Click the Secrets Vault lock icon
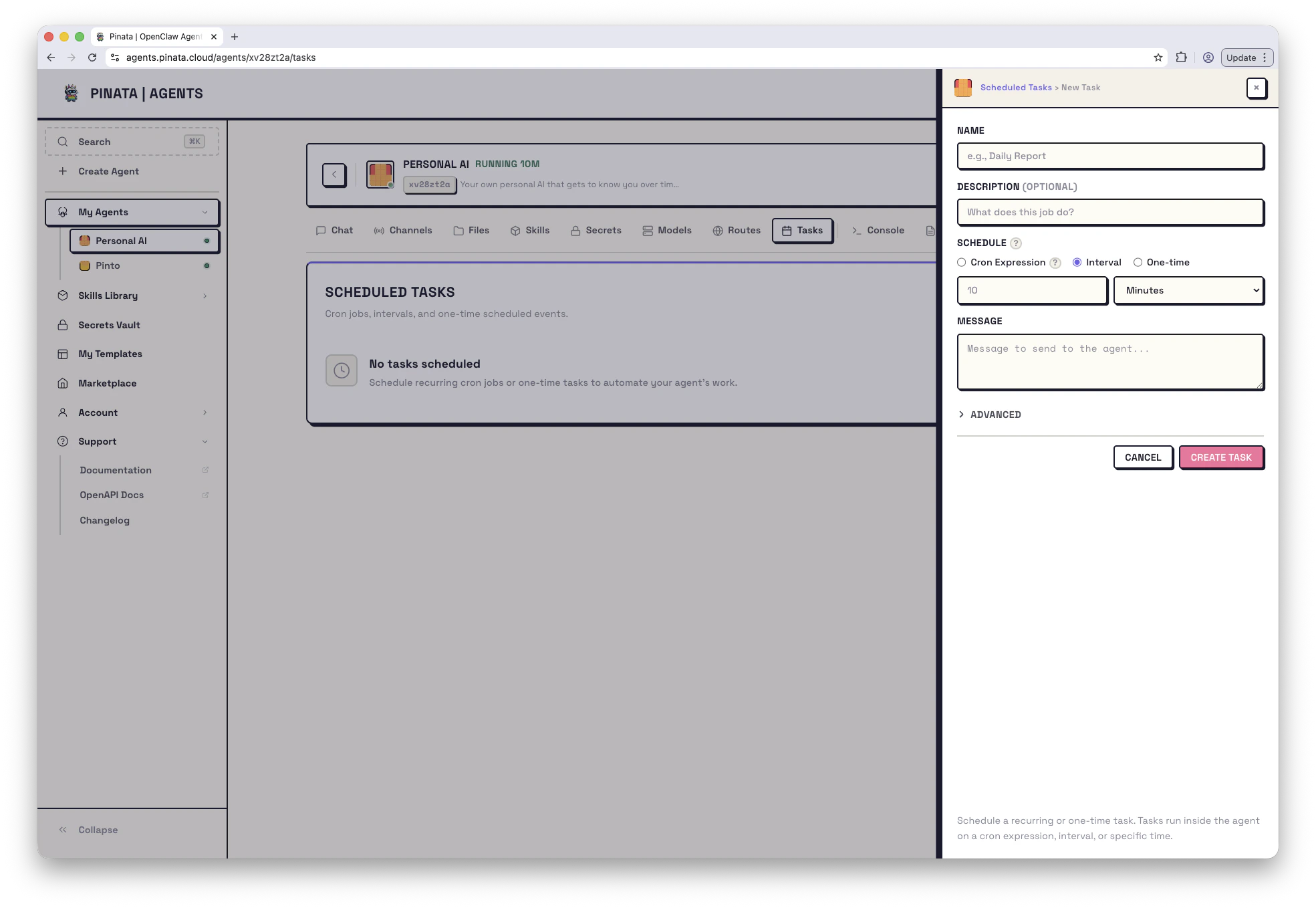The image size is (1316, 908). click(63, 325)
